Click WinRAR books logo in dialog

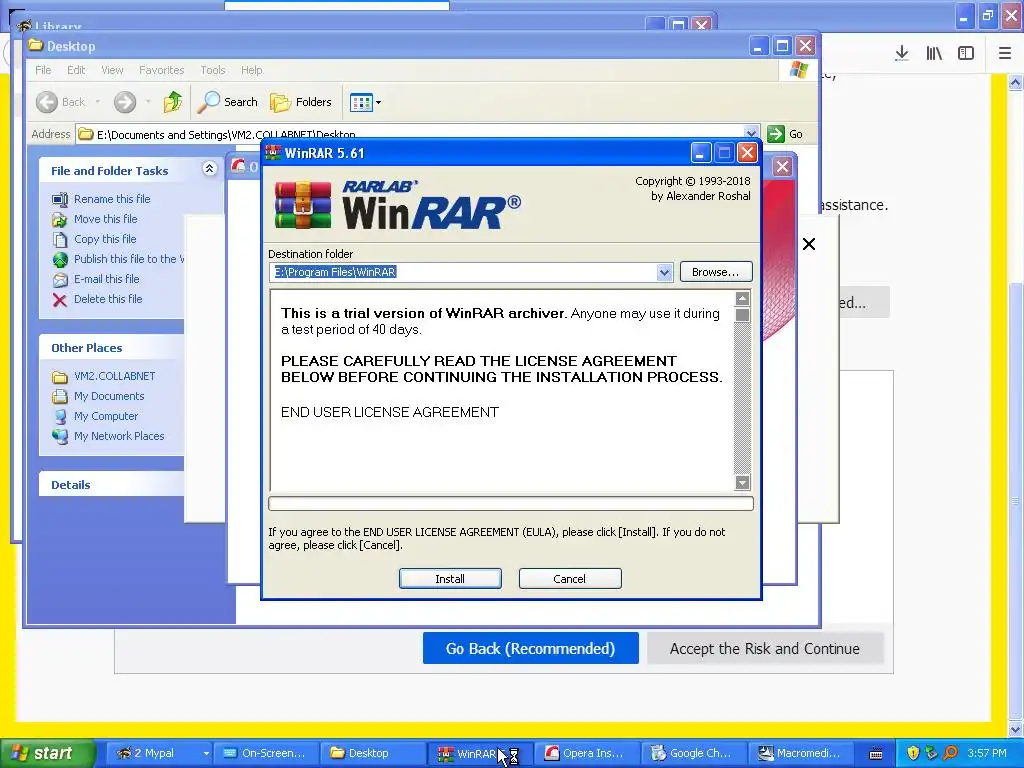pos(302,205)
